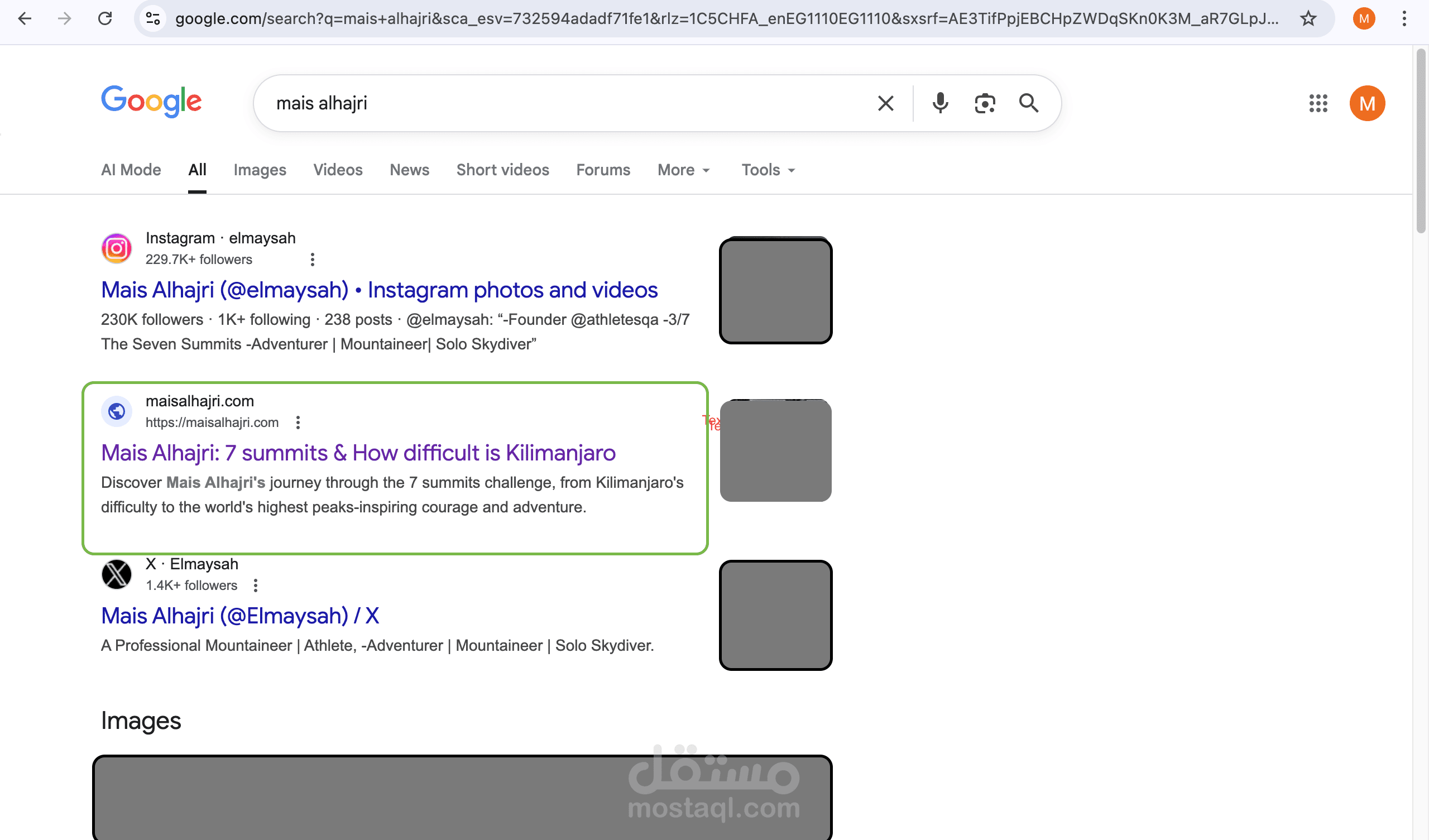Viewport: 1429px width, 840px height.
Task: Click the maisalhajri.com site name
Action: coord(200,401)
